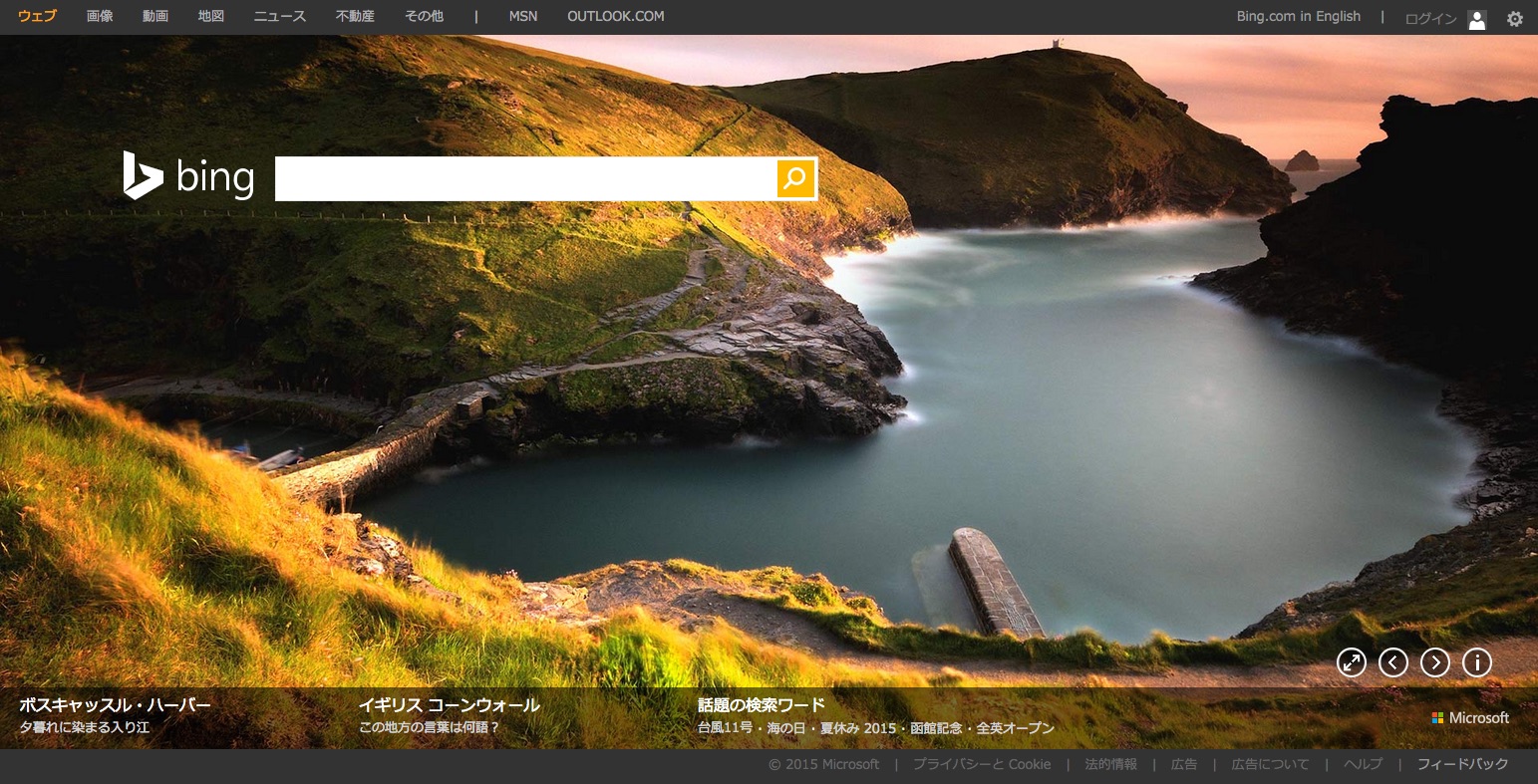Go to the 地図 (Maps) tab
Image resolution: width=1538 pixels, height=784 pixels.
[x=211, y=16]
